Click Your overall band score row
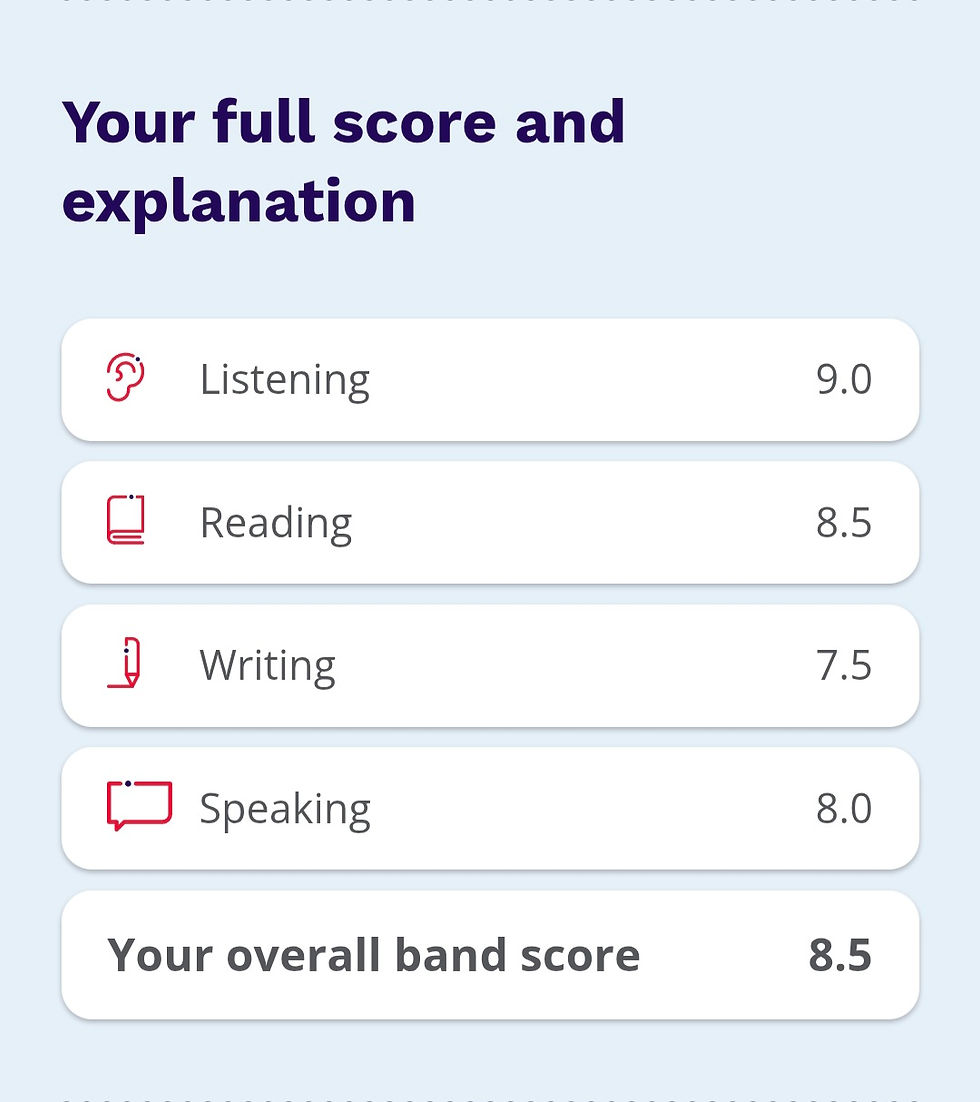Image resolution: width=980 pixels, height=1102 pixels. (x=490, y=953)
